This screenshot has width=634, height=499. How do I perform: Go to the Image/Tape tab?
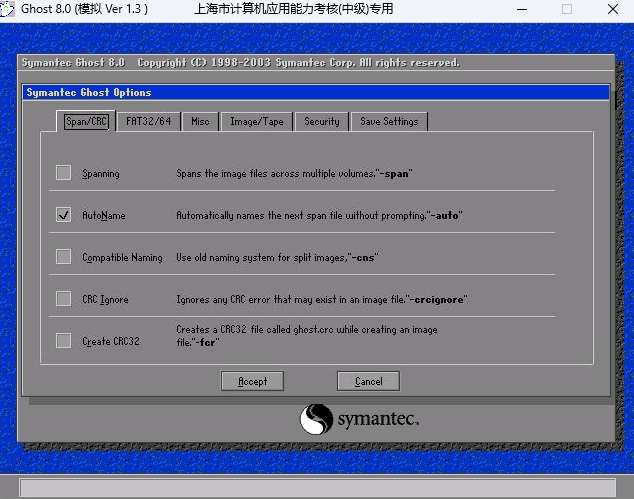pos(257,121)
